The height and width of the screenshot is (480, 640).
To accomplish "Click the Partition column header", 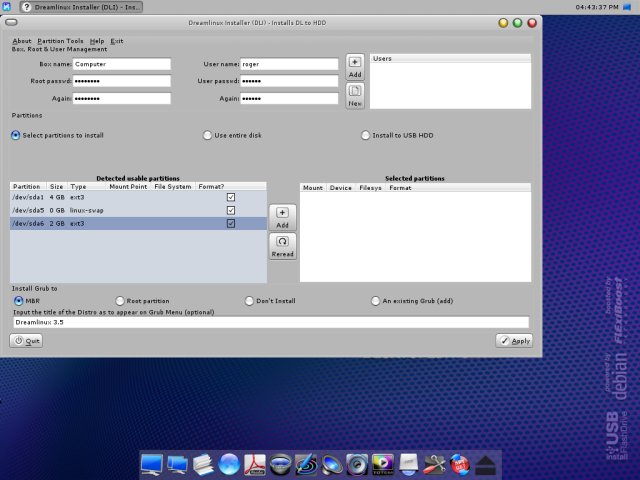I will tap(28, 187).
